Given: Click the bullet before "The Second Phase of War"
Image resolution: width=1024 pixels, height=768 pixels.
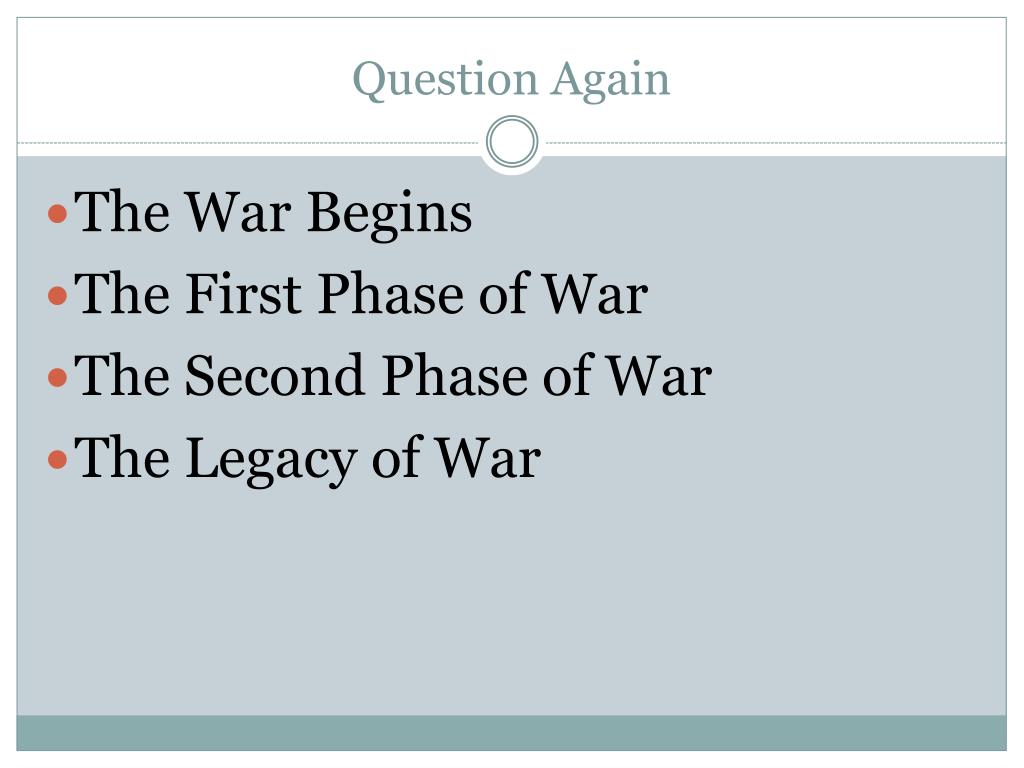Looking at the screenshot, I should pyautogui.click(x=58, y=377).
